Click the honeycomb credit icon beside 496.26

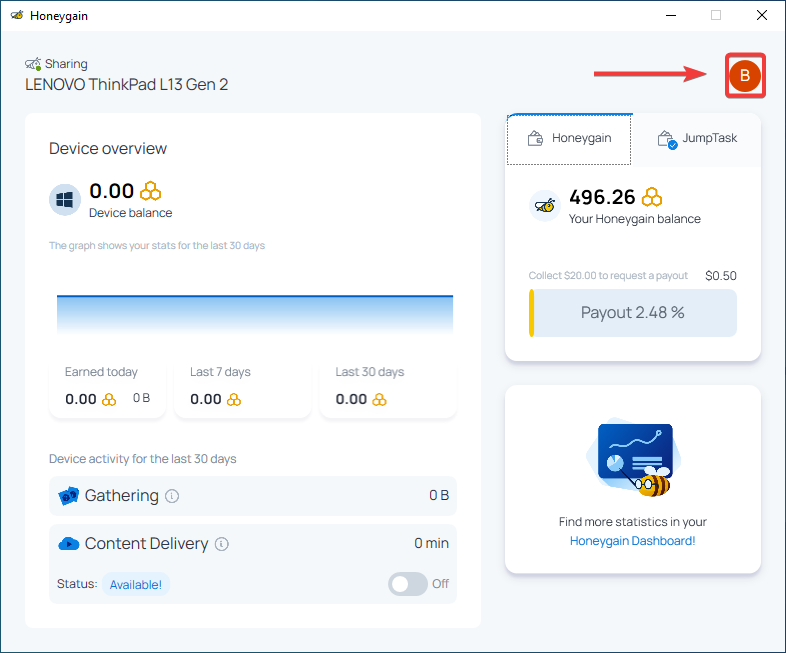click(652, 197)
